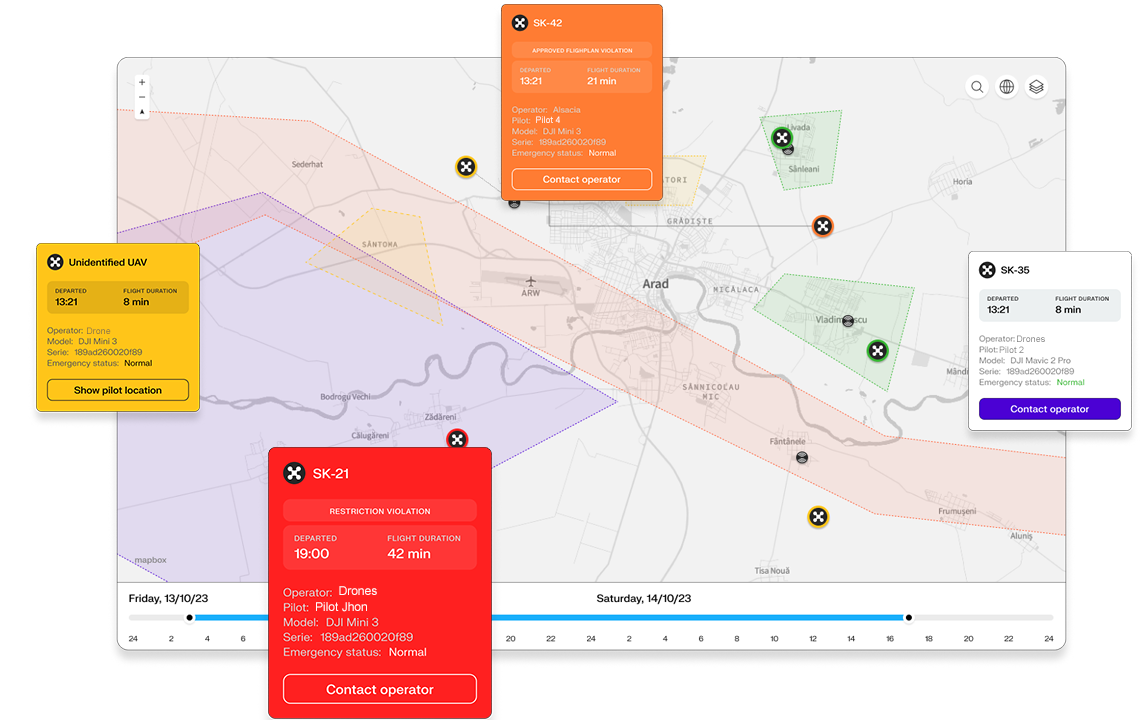Click the ARW airport icon
Viewport: 1140px width, 720px height.
tap(531, 281)
